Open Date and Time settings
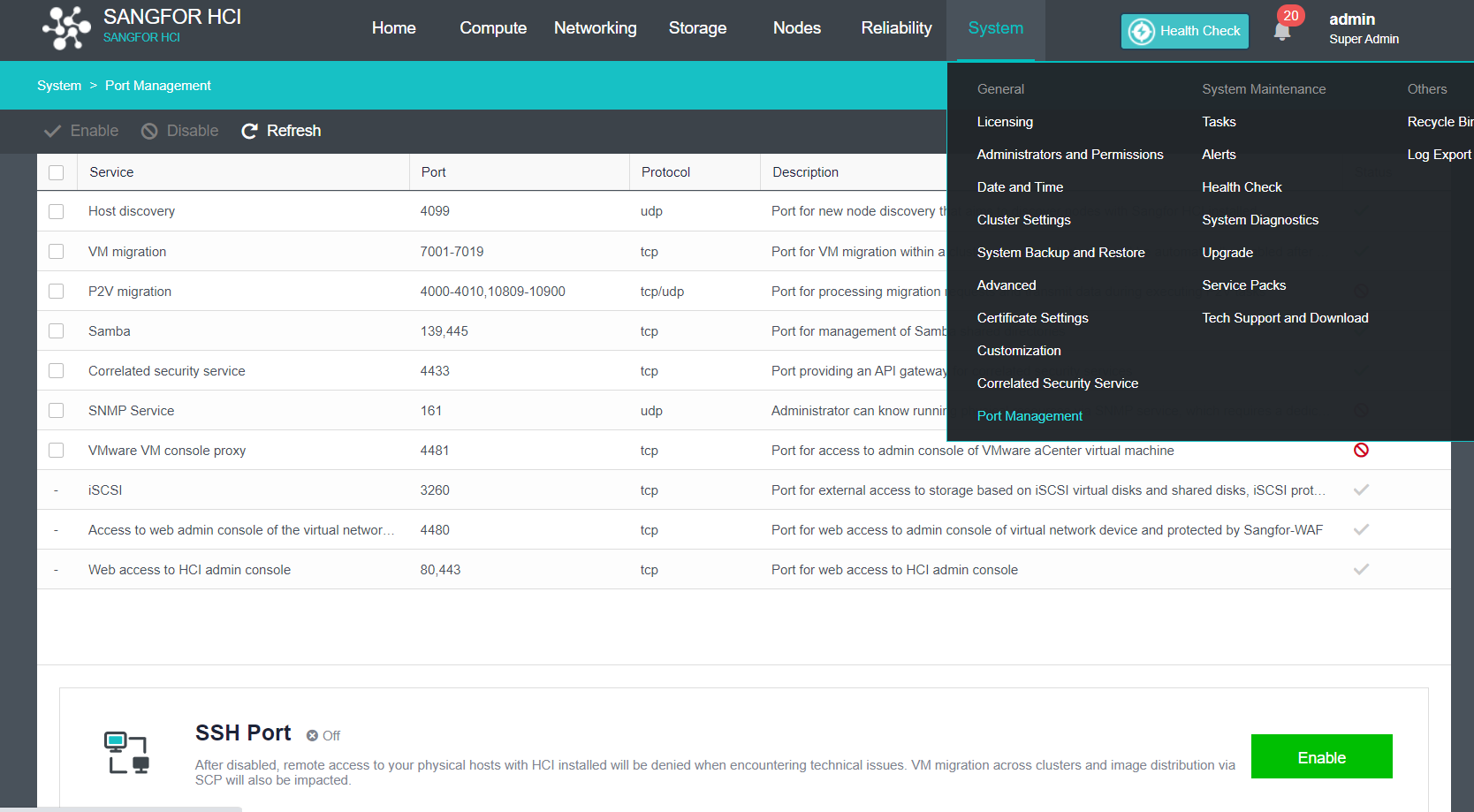This screenshot has width=1474, height=812. click(x=1020, y=187)
